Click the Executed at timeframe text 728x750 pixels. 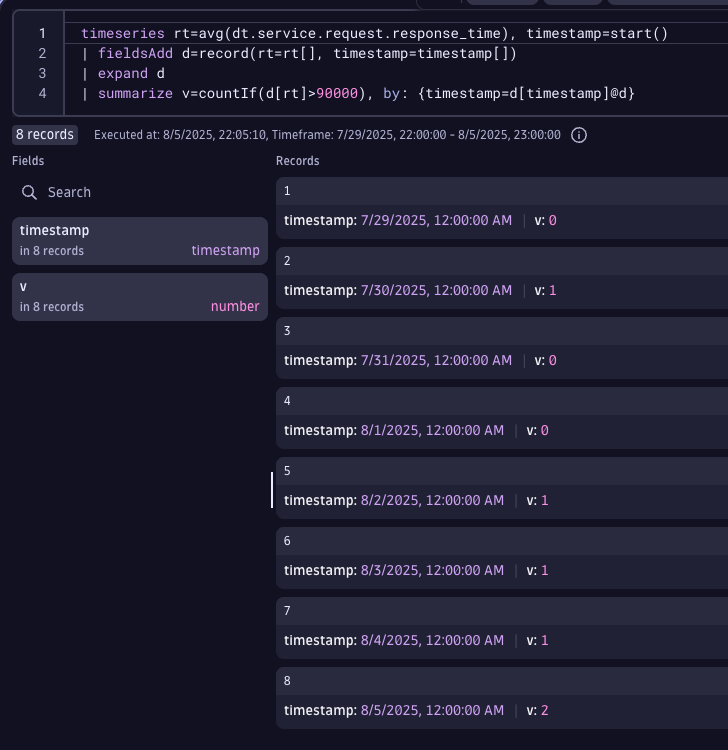tap(327, 135)
